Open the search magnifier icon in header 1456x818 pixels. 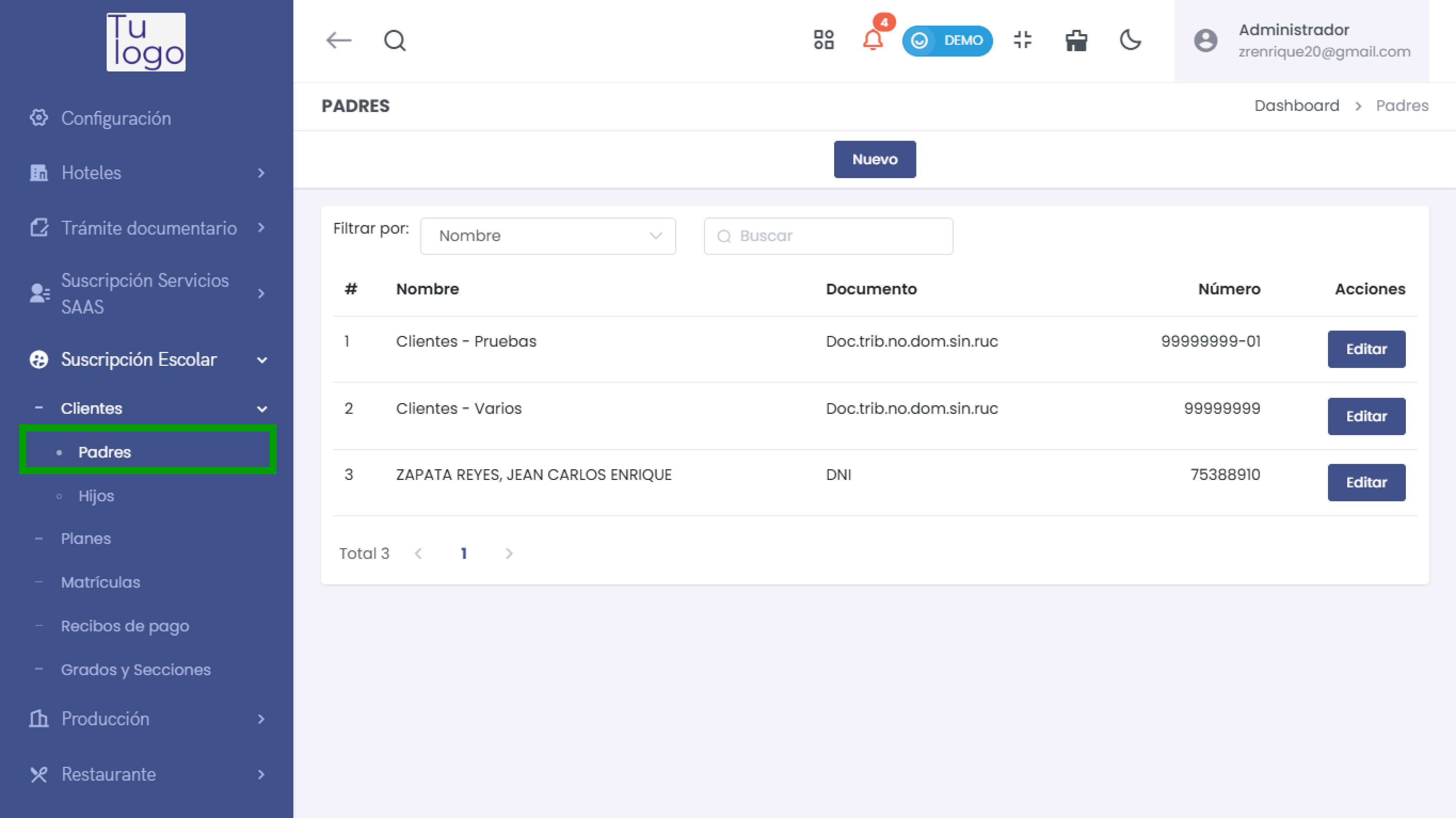click(395, 40)
